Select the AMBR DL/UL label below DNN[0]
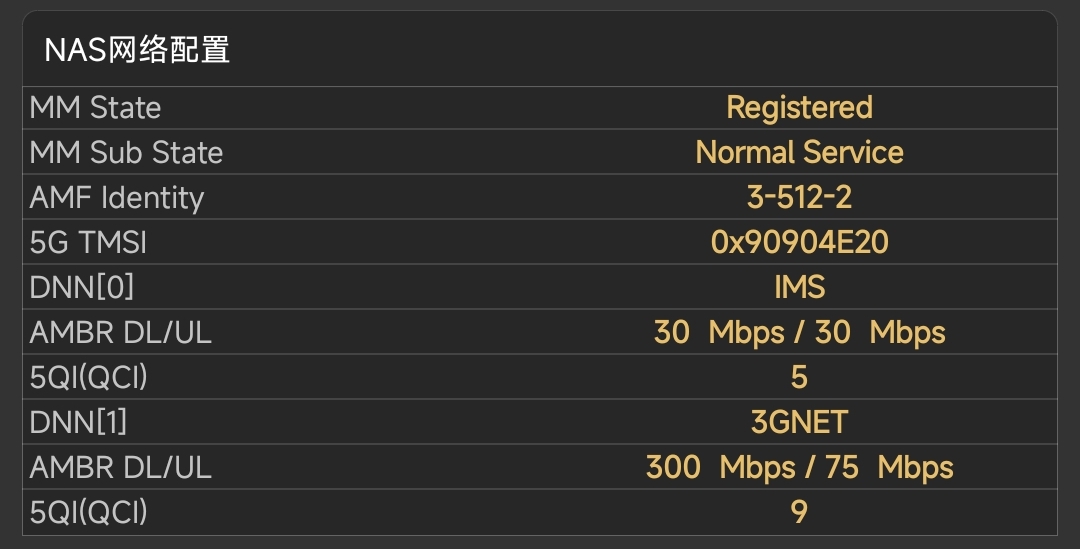Screen dimensions: 1080x549 [121, 333]
